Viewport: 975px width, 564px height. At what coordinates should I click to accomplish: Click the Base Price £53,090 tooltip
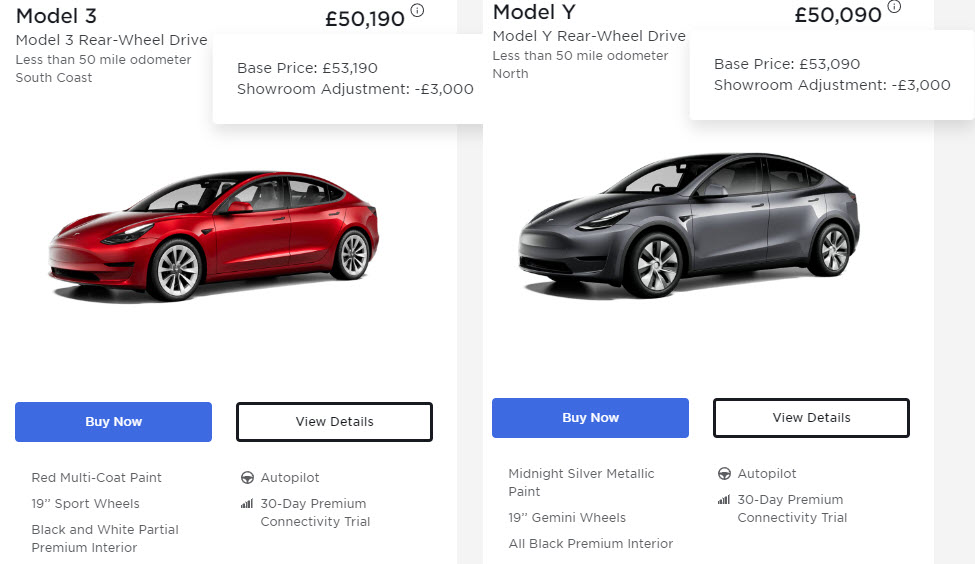click(x=832, y=75)
